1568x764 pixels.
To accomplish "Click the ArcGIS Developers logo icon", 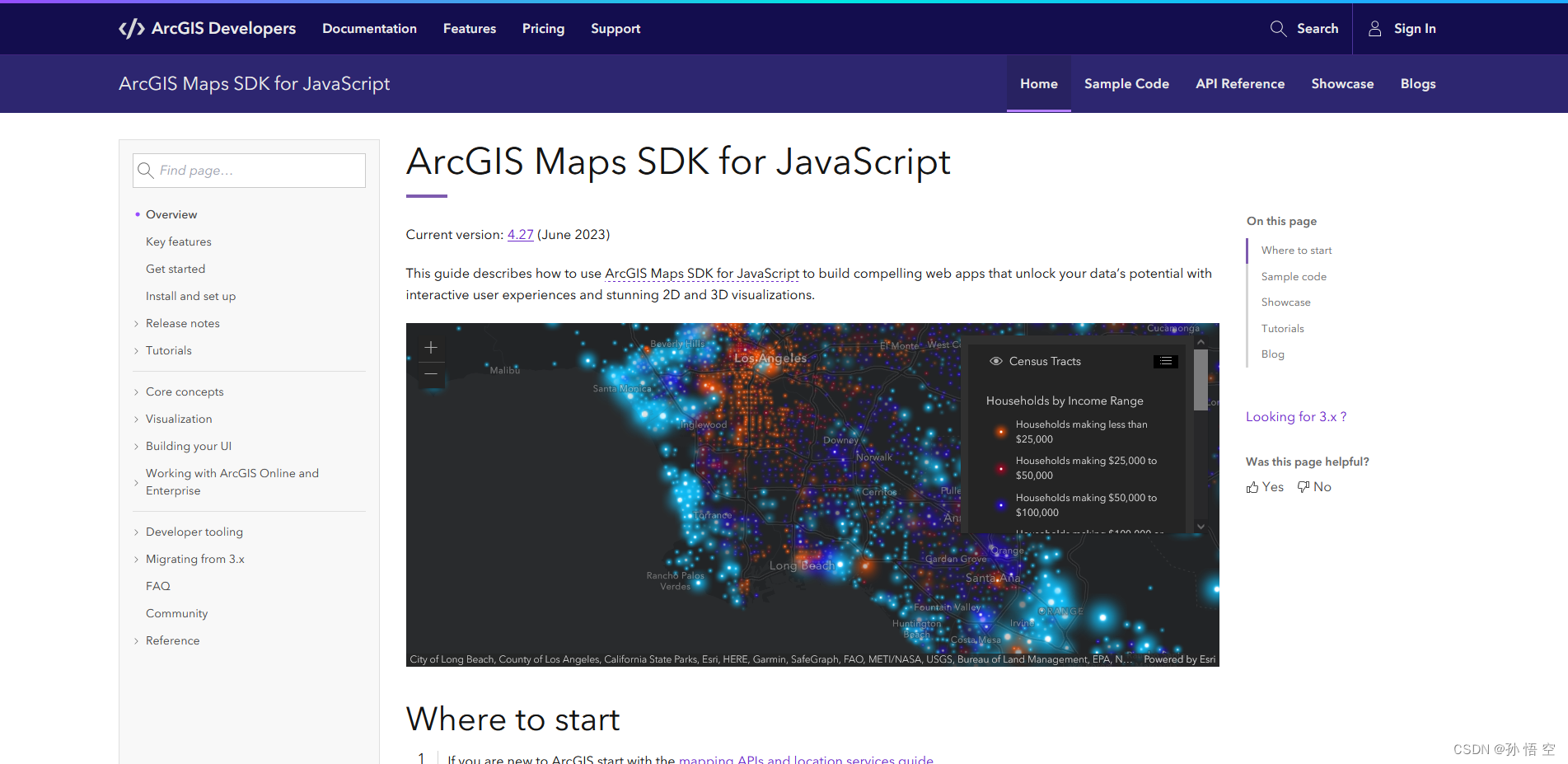I will (x=132, y=29).
